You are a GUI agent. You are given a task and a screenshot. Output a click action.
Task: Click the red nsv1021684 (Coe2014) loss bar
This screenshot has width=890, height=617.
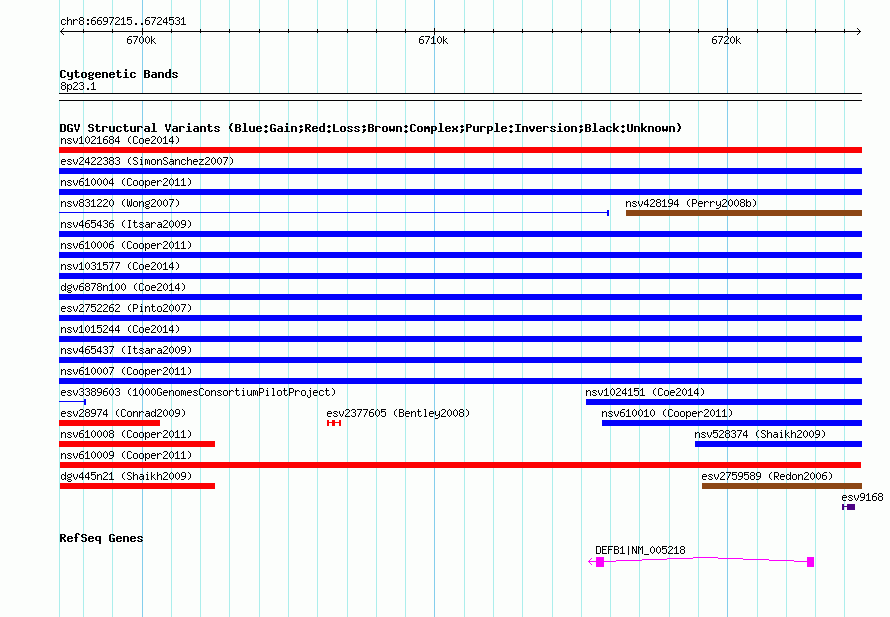(460, 150)
